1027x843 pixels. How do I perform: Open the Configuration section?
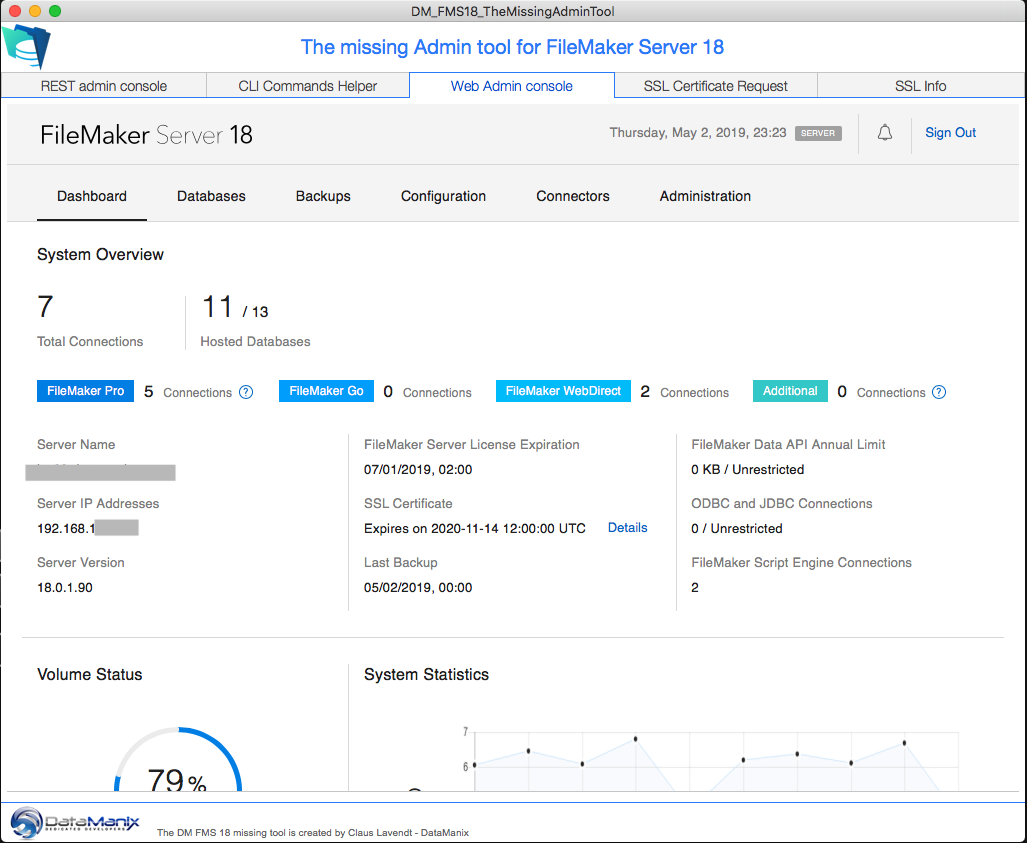(x=443, y=196)
